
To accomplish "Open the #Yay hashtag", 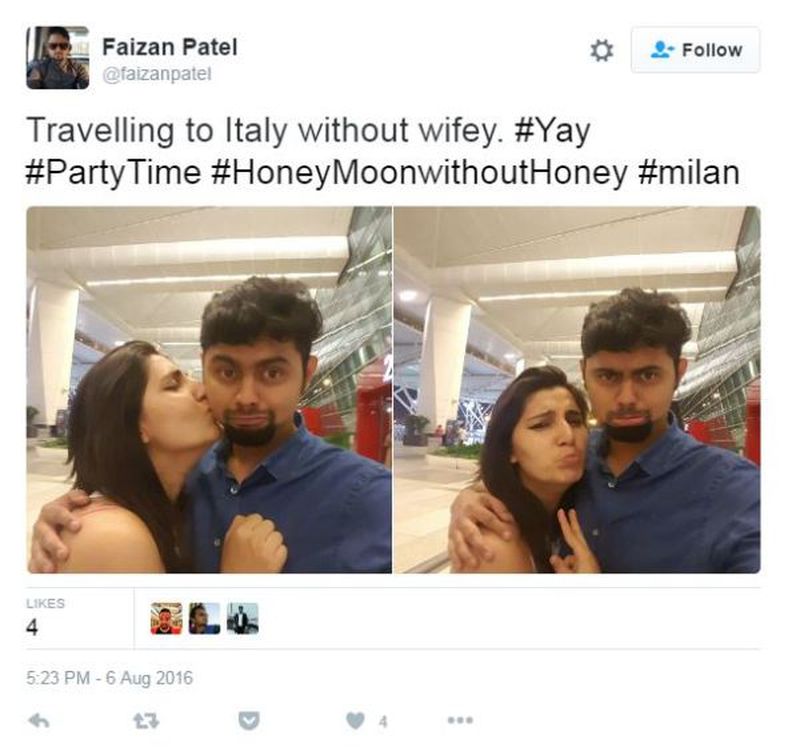I will [552, 131].
